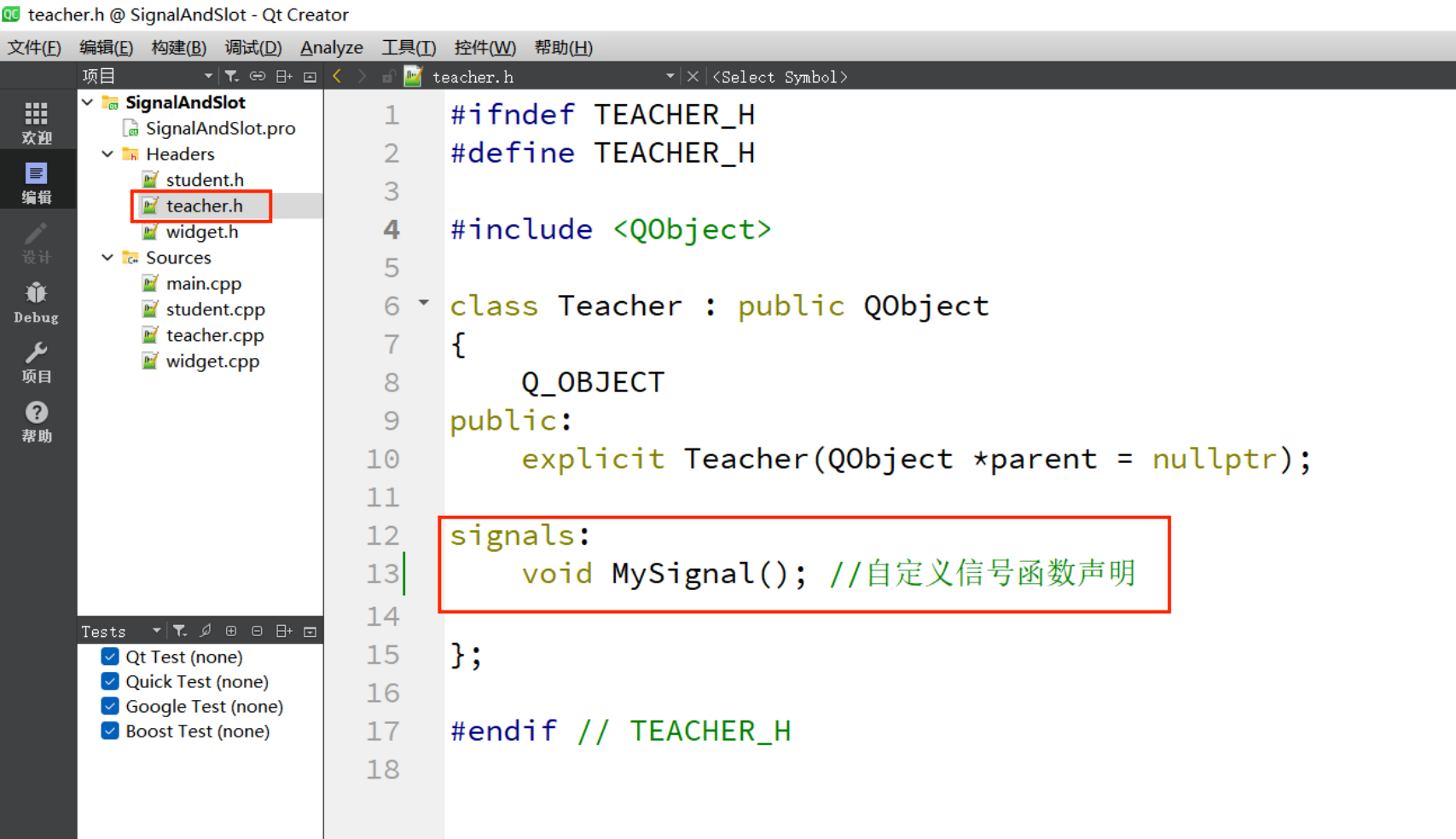Close the project side panel
Screen dimensions: 1456x839
(310, 77)
